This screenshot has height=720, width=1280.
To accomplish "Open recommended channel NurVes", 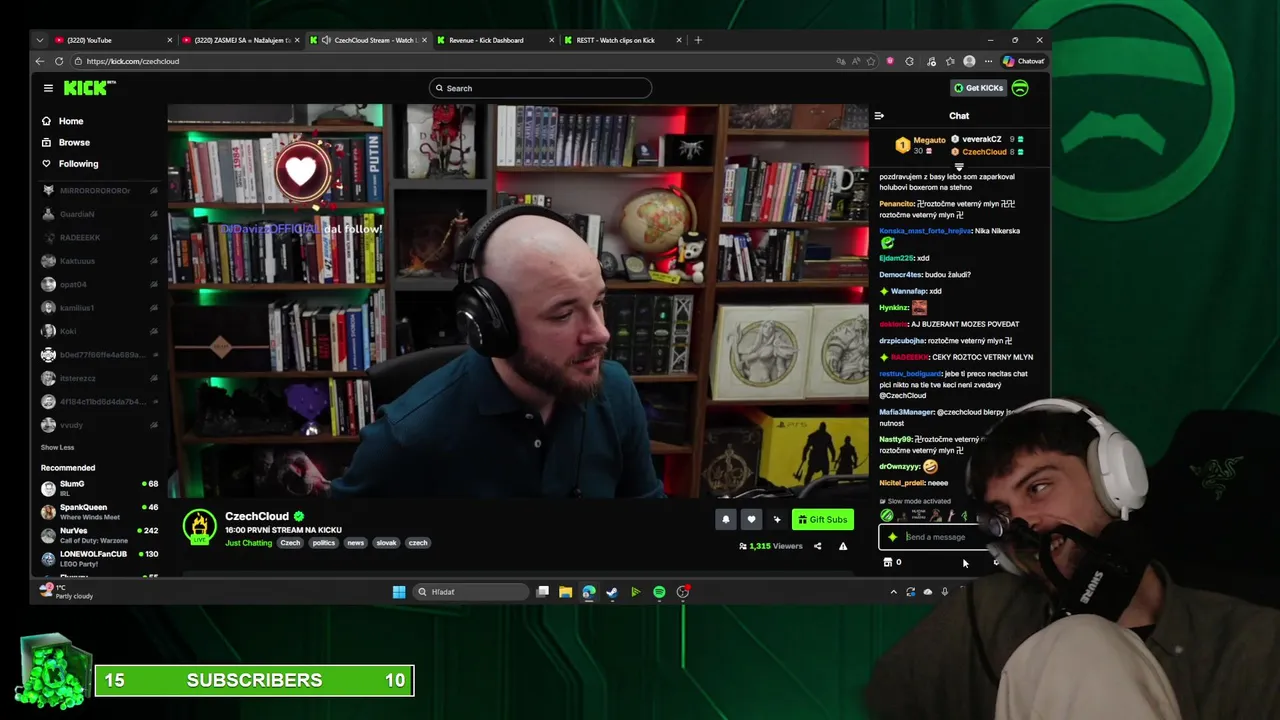I will [99, 534].
